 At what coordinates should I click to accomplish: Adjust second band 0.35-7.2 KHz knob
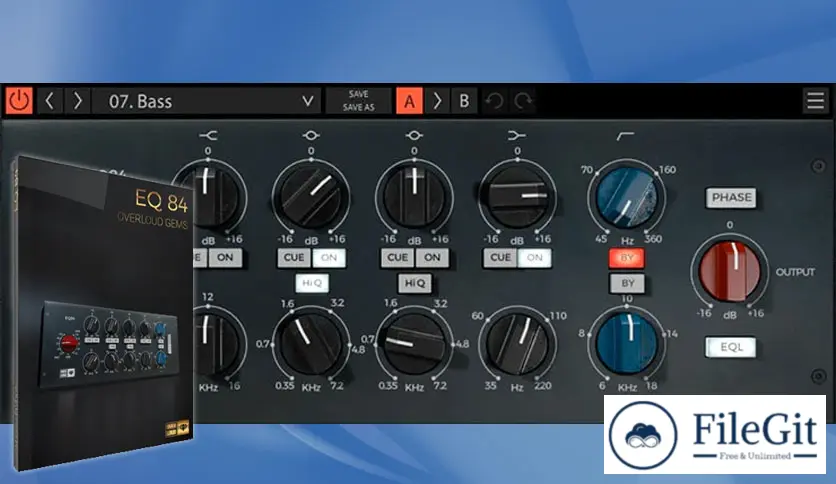[311, 343]
